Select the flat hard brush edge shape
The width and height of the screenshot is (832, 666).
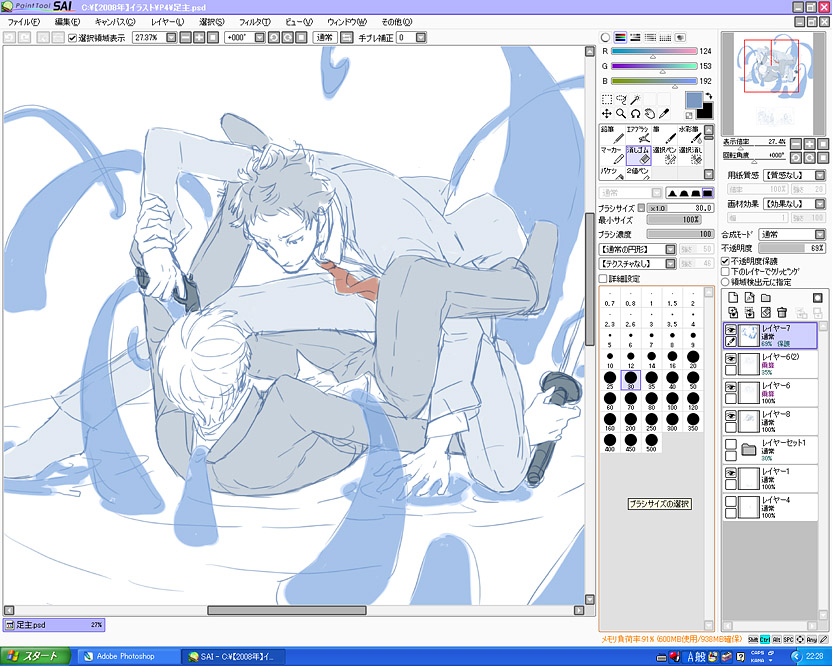pos(707,193)
